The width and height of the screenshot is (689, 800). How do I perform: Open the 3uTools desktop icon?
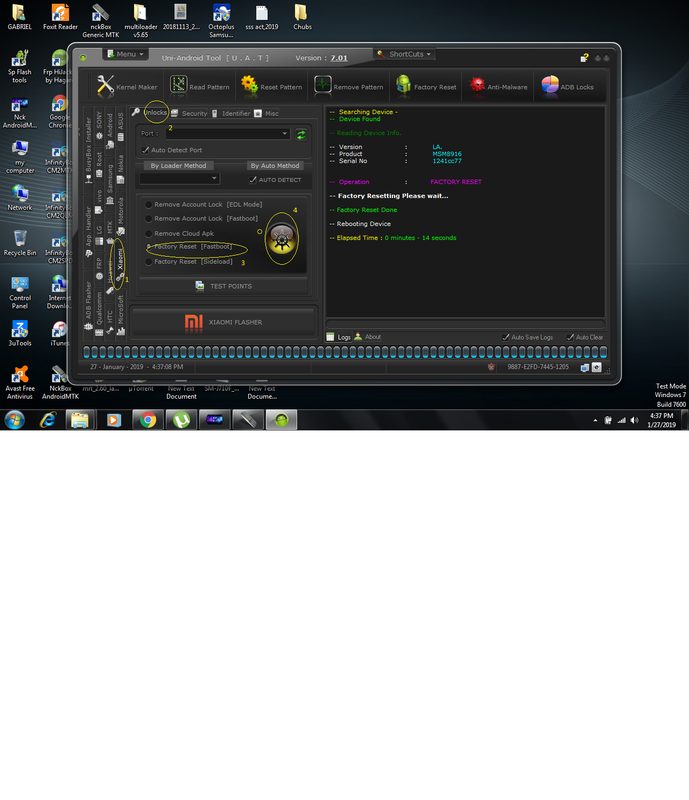pyautogui.click(x=20, y=334)
